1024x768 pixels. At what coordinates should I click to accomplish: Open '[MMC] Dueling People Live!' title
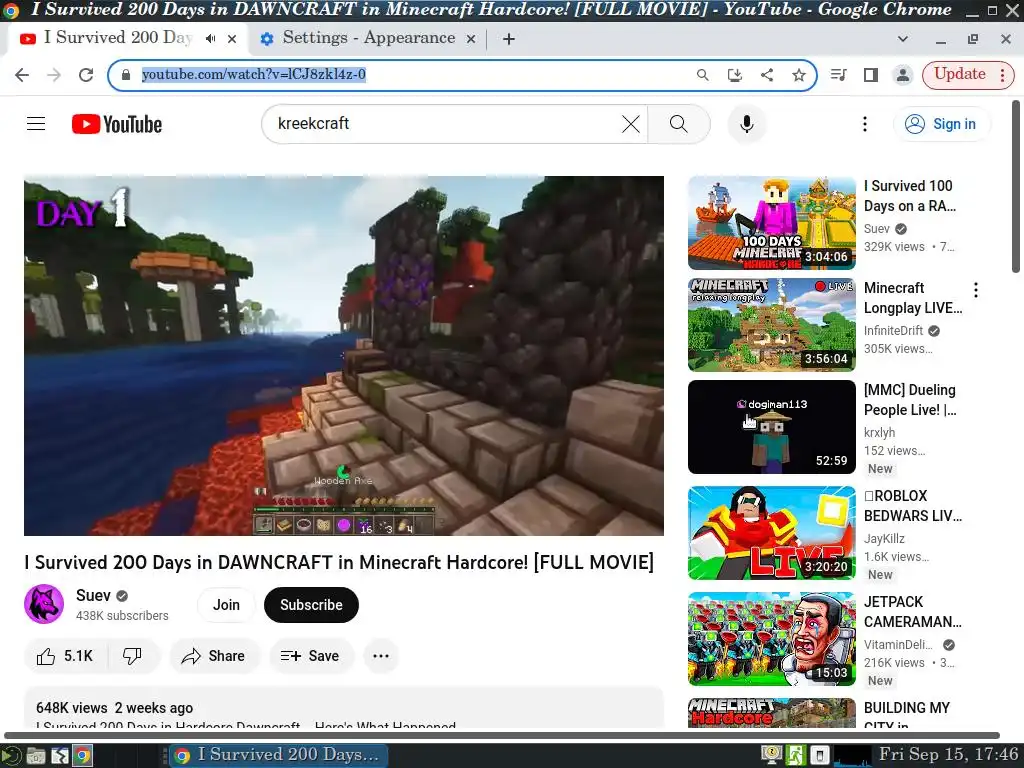[910, 400]
